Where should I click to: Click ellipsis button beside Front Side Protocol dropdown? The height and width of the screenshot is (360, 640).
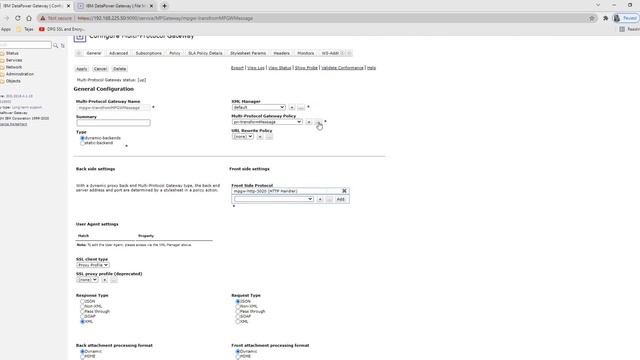(x=329, y=199)
